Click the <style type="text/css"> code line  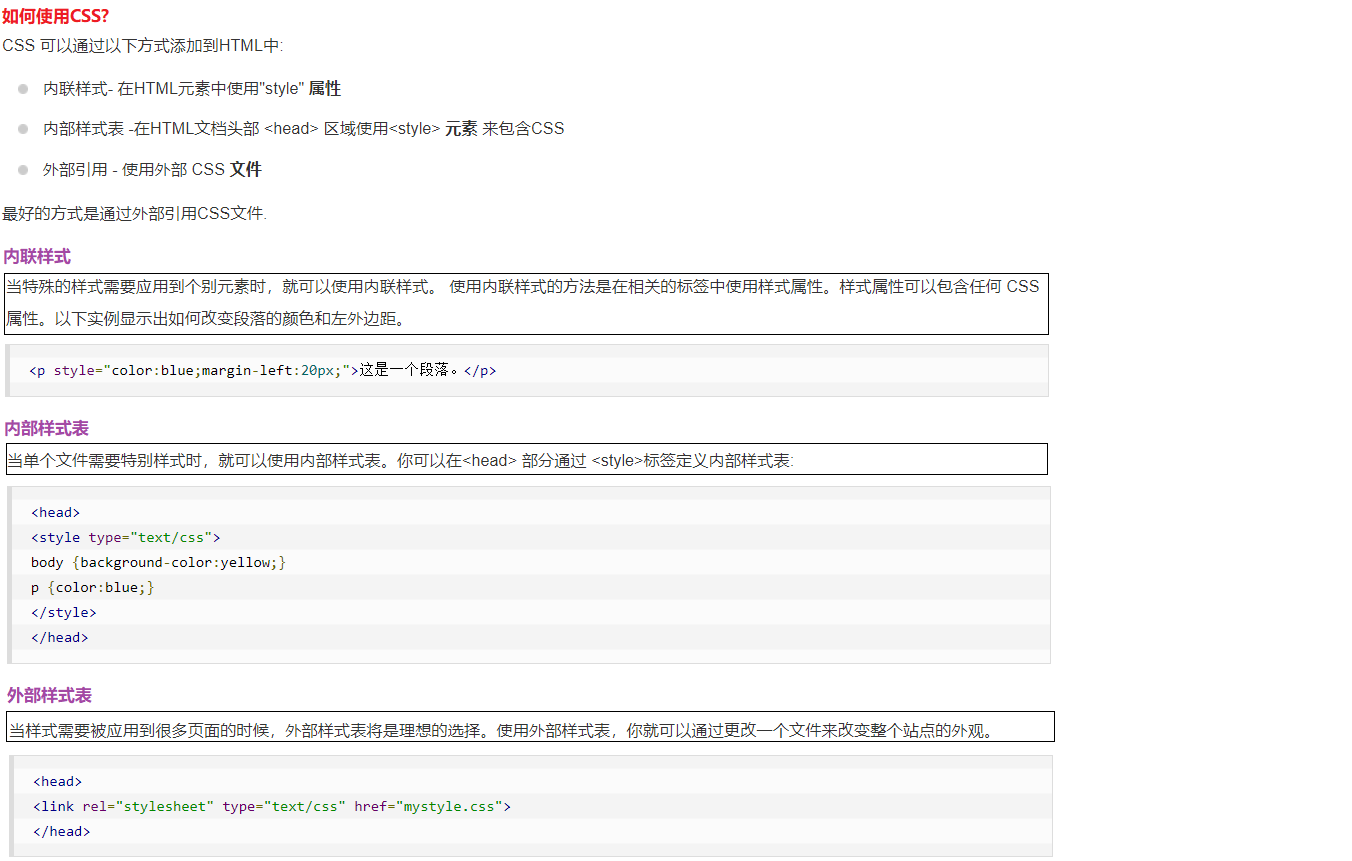(x=125, y=538)
